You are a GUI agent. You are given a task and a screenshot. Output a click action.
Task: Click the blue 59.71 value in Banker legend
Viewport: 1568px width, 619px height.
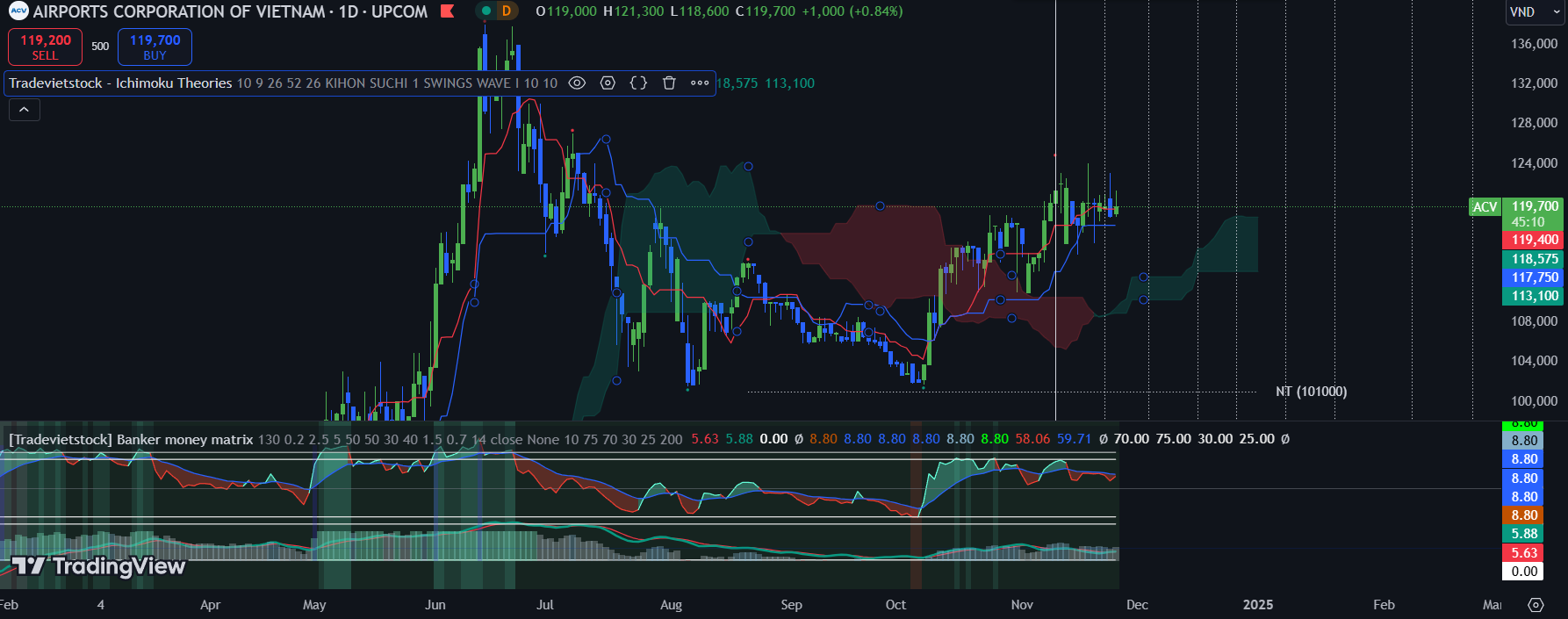(1074, 439)
